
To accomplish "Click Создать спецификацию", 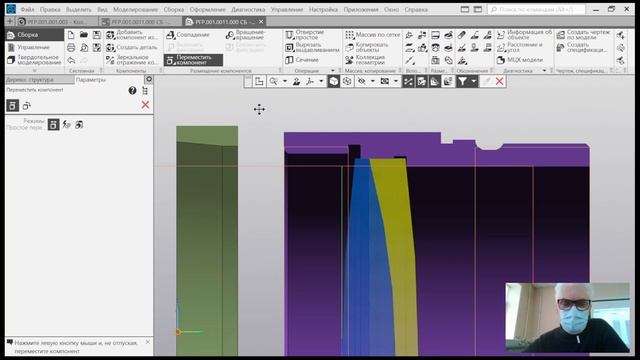I will tap(582, 47).
